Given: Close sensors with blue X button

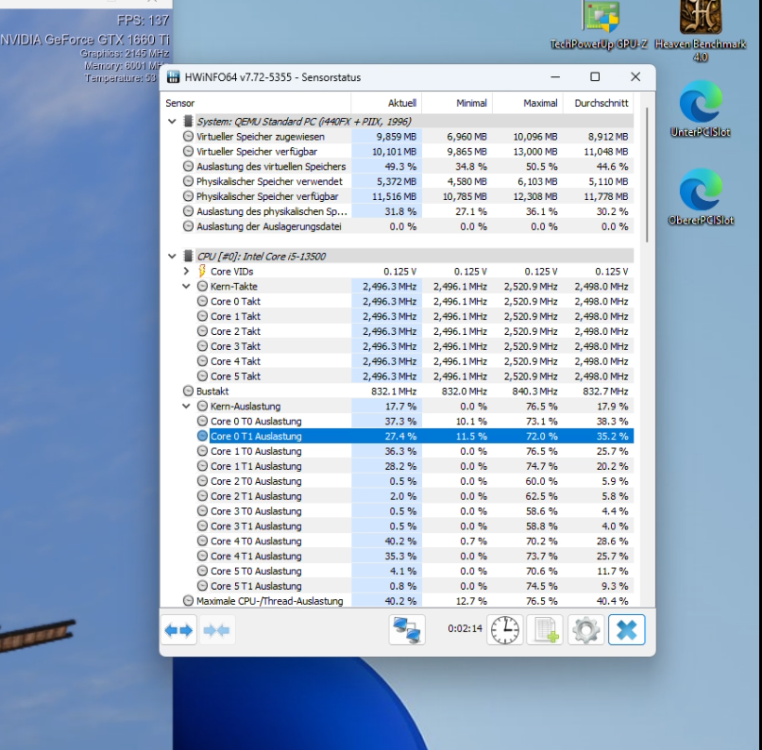Looking at the screenshot, I should (x=626, y=630).
